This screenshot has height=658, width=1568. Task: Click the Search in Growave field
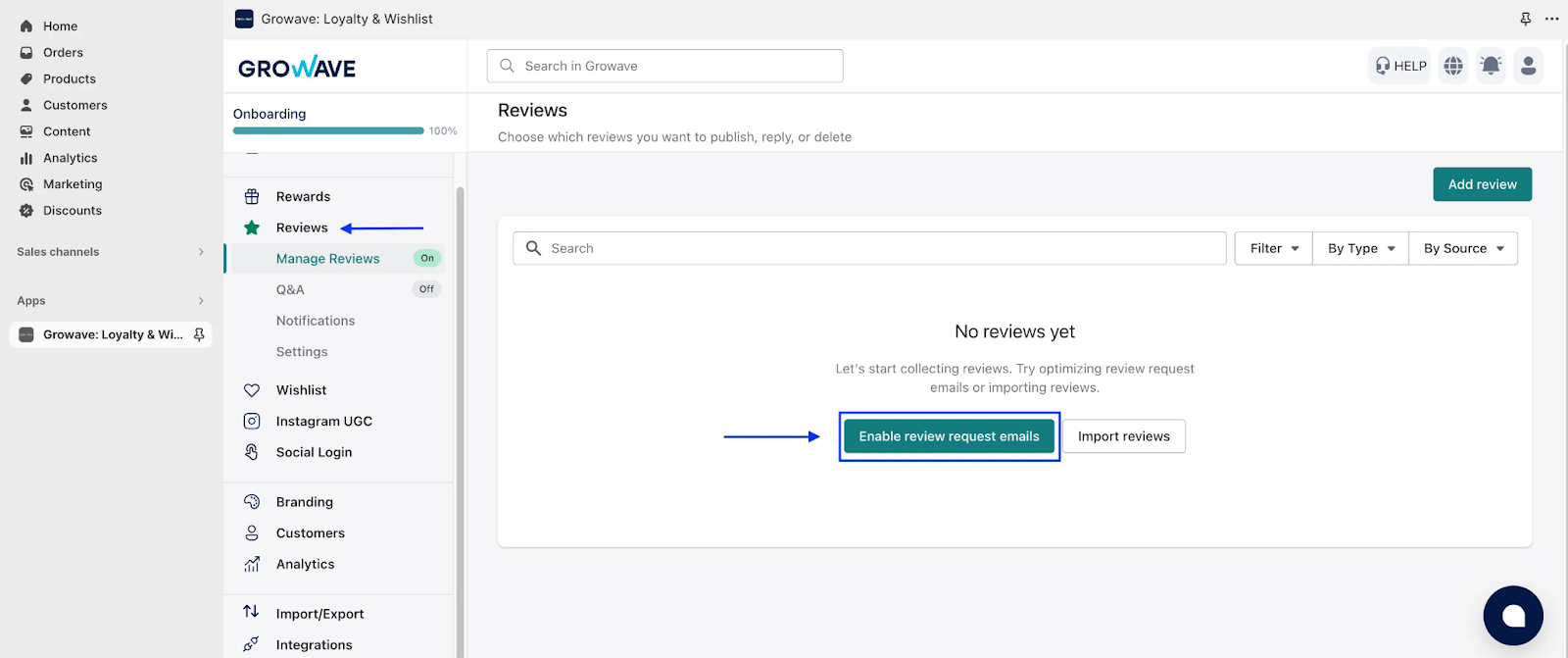click(x=664, y=66)
